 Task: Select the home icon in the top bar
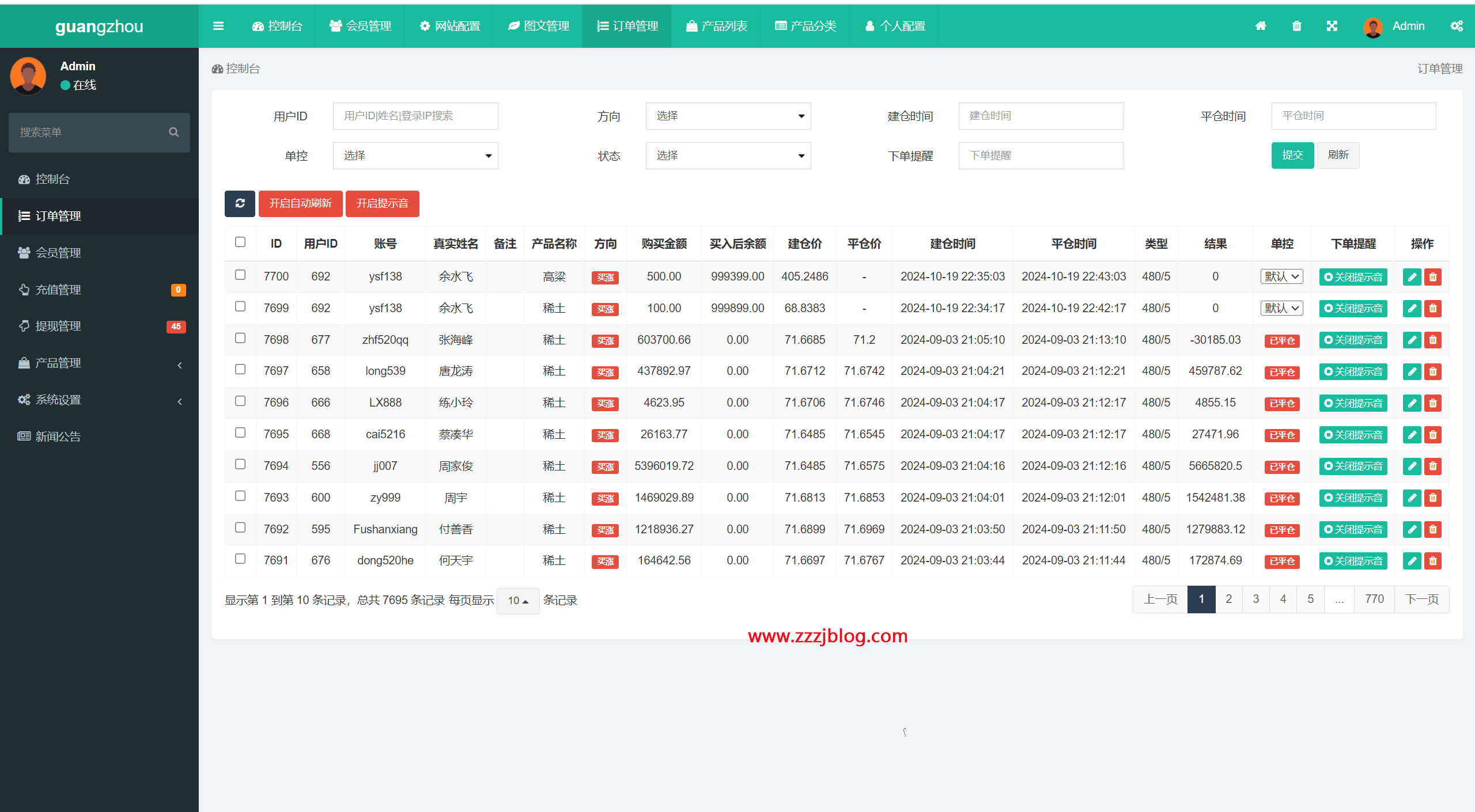click(1261, 26)
